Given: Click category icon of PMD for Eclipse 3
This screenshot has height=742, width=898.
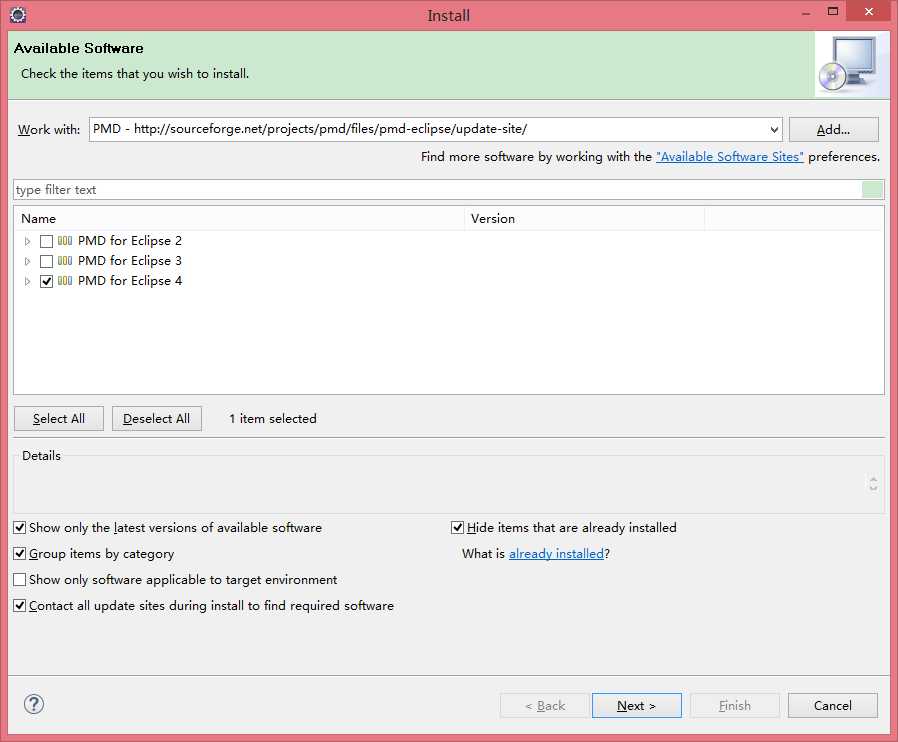Looking at the screenshot, I should 65,261.
